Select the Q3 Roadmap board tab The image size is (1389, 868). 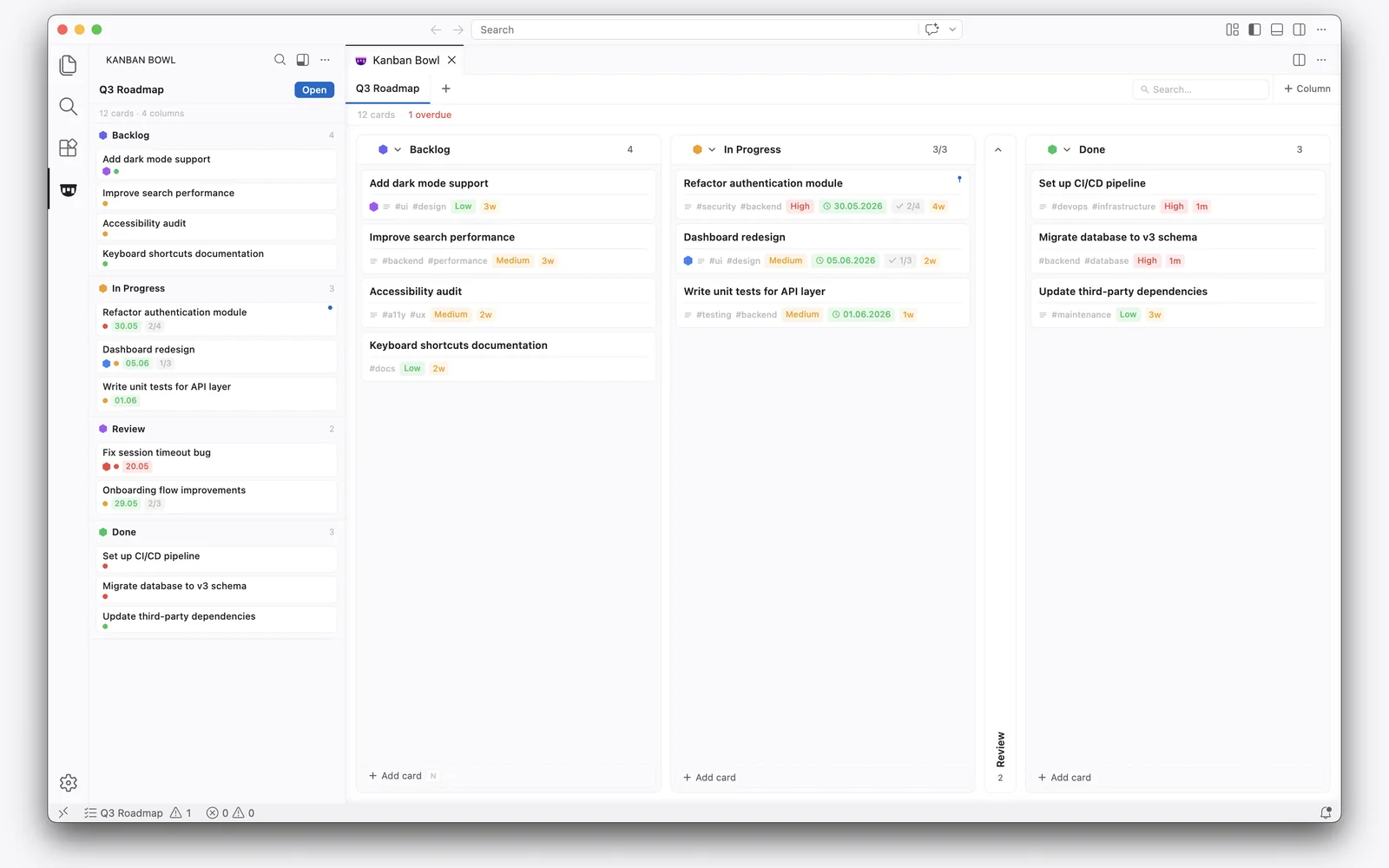coord(387,89)
